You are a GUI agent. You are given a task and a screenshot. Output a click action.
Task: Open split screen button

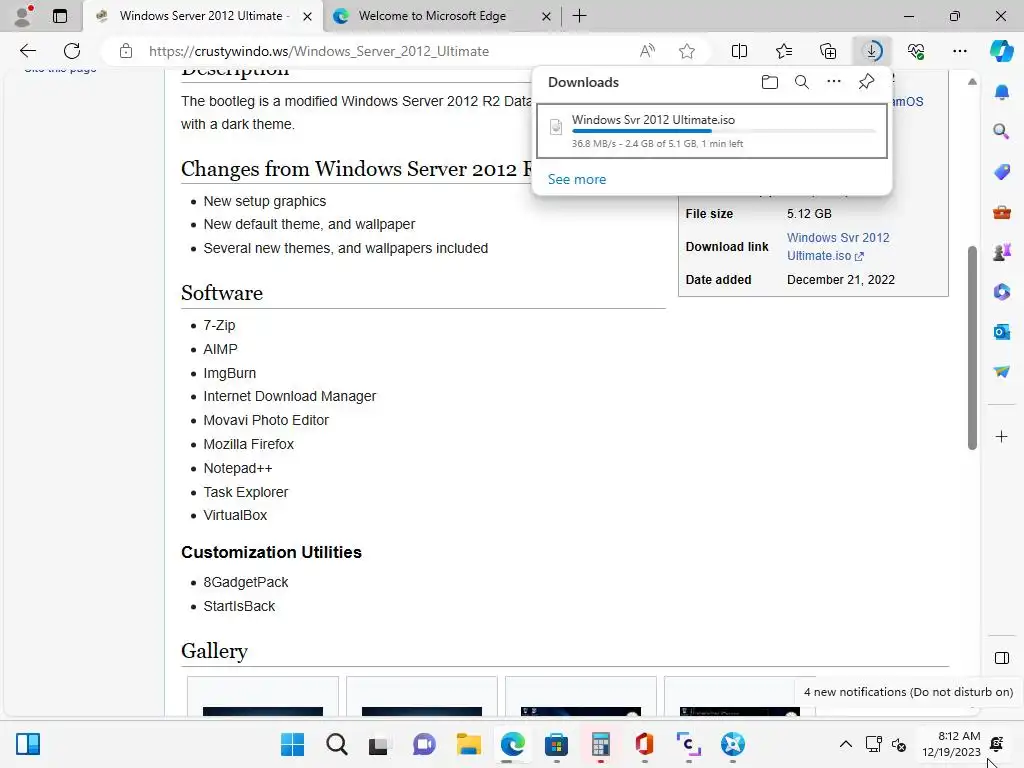[x=739, y=51]
